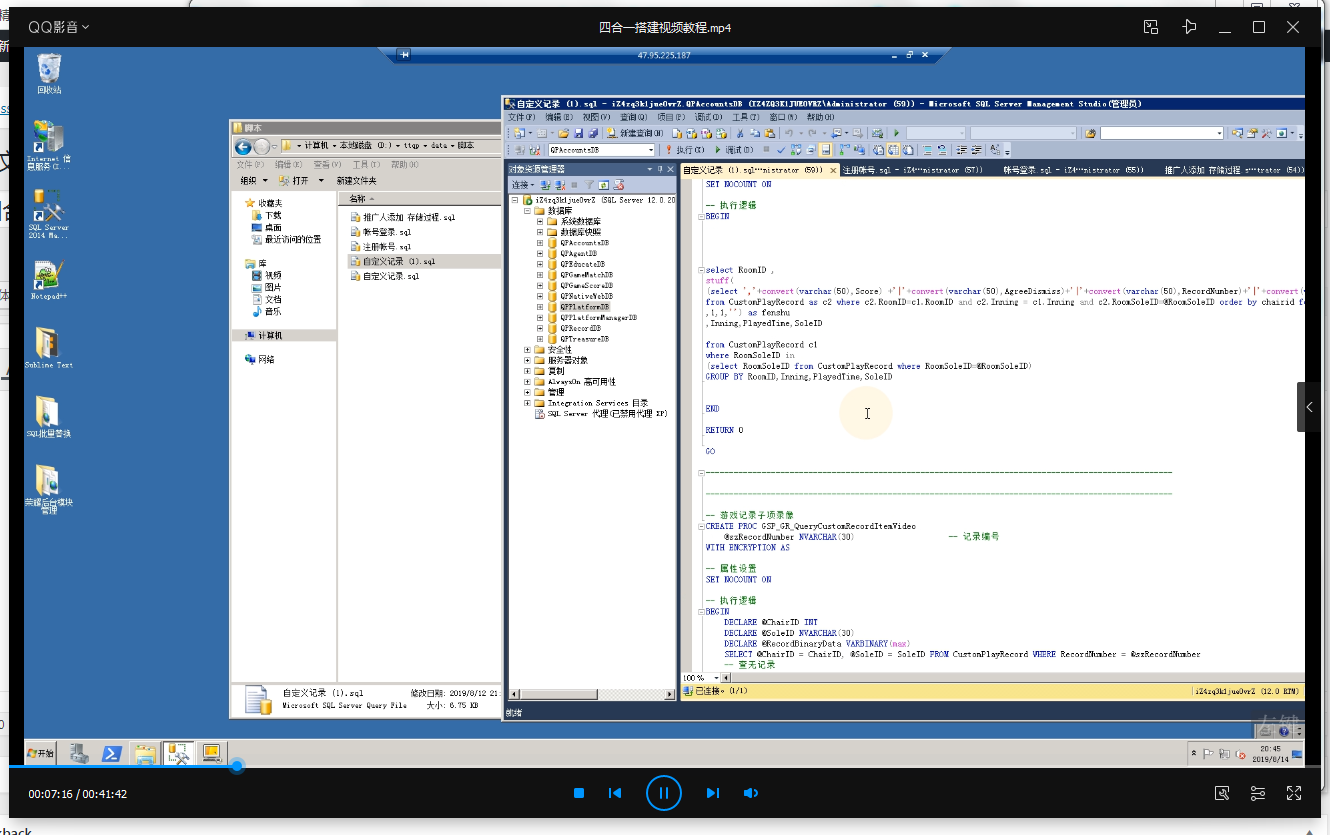Expand the QPAccountsDB database node
This screenshot has width=1330, height=835.
[540, 243]
